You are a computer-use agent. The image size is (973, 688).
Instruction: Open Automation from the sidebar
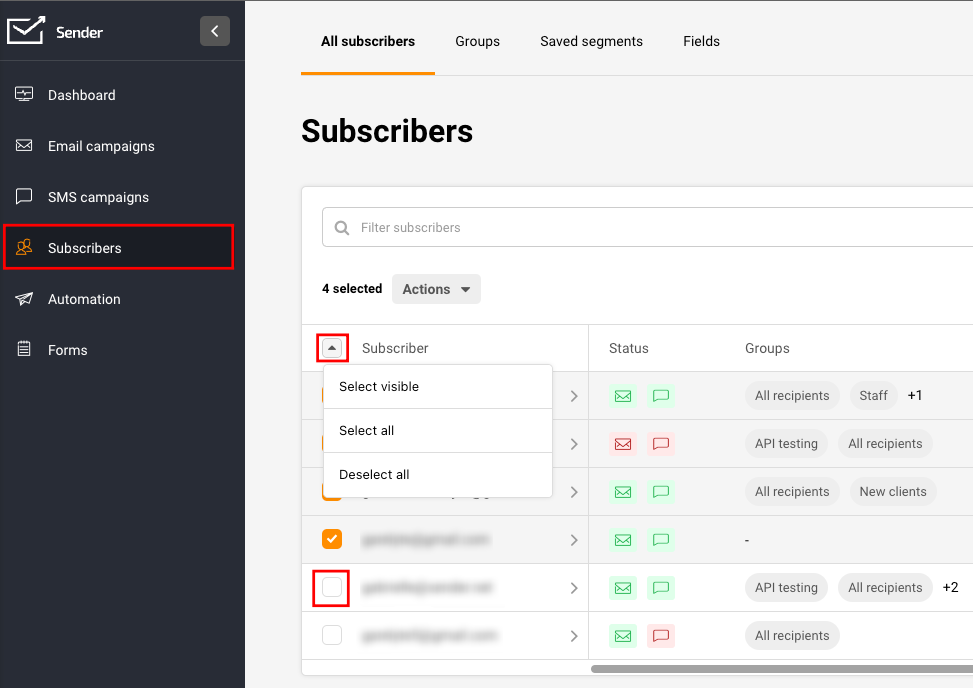pyautogui.click(x=84, y=299)
